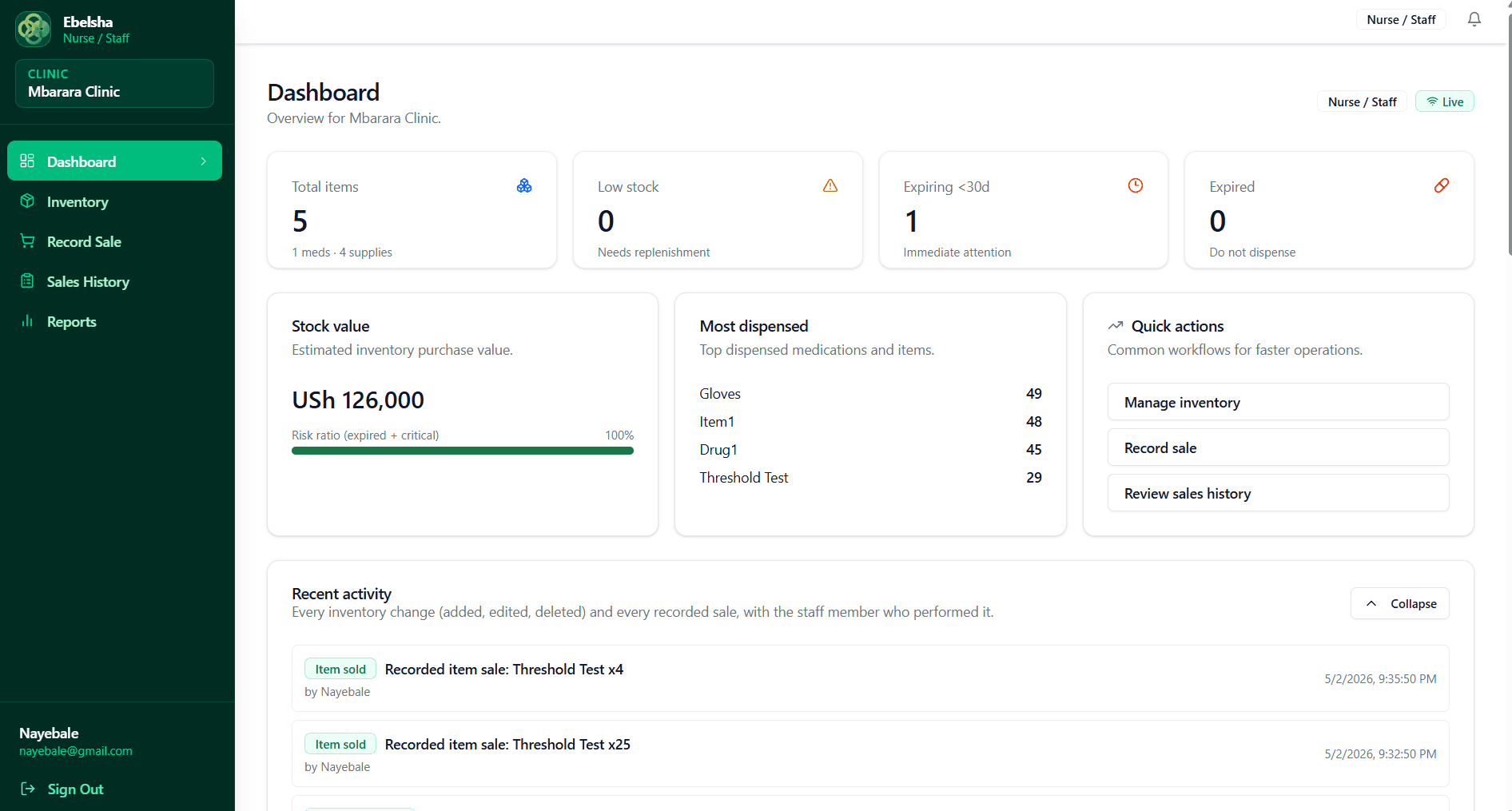1512x811 pixels.
Task: Click the Gloves row in Most dispensed
Action: (870, 393)
